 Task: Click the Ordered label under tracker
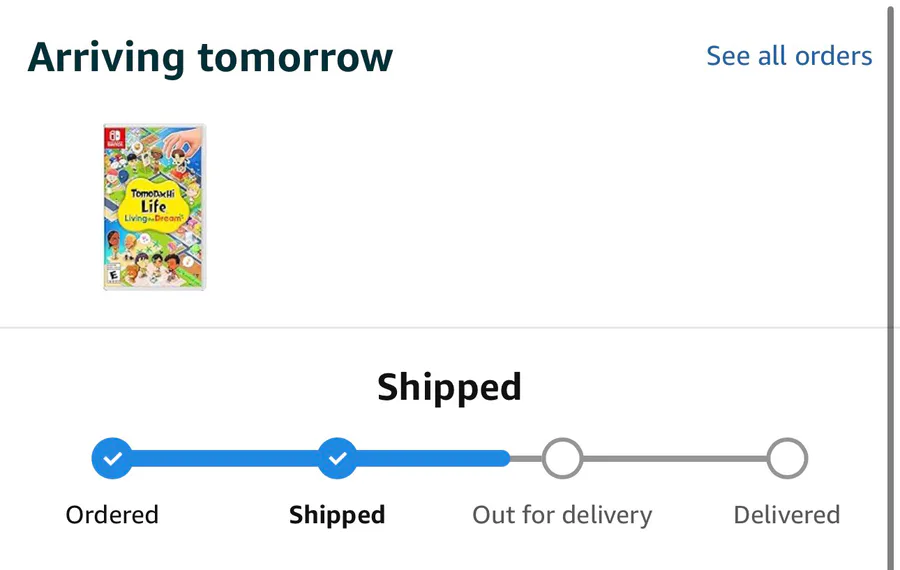coord(112,515)
